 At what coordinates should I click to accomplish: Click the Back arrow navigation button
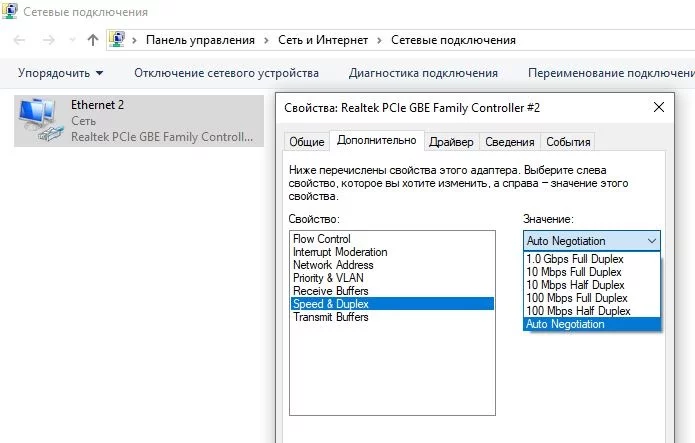(x=21, y=40)
